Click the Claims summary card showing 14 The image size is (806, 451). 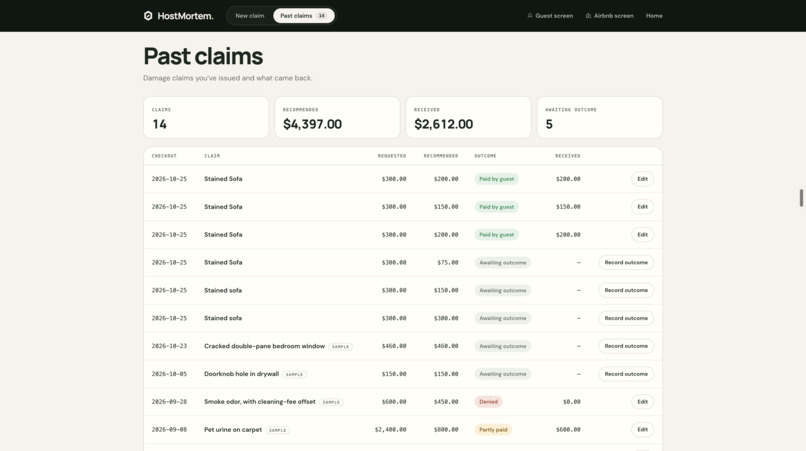206,117
